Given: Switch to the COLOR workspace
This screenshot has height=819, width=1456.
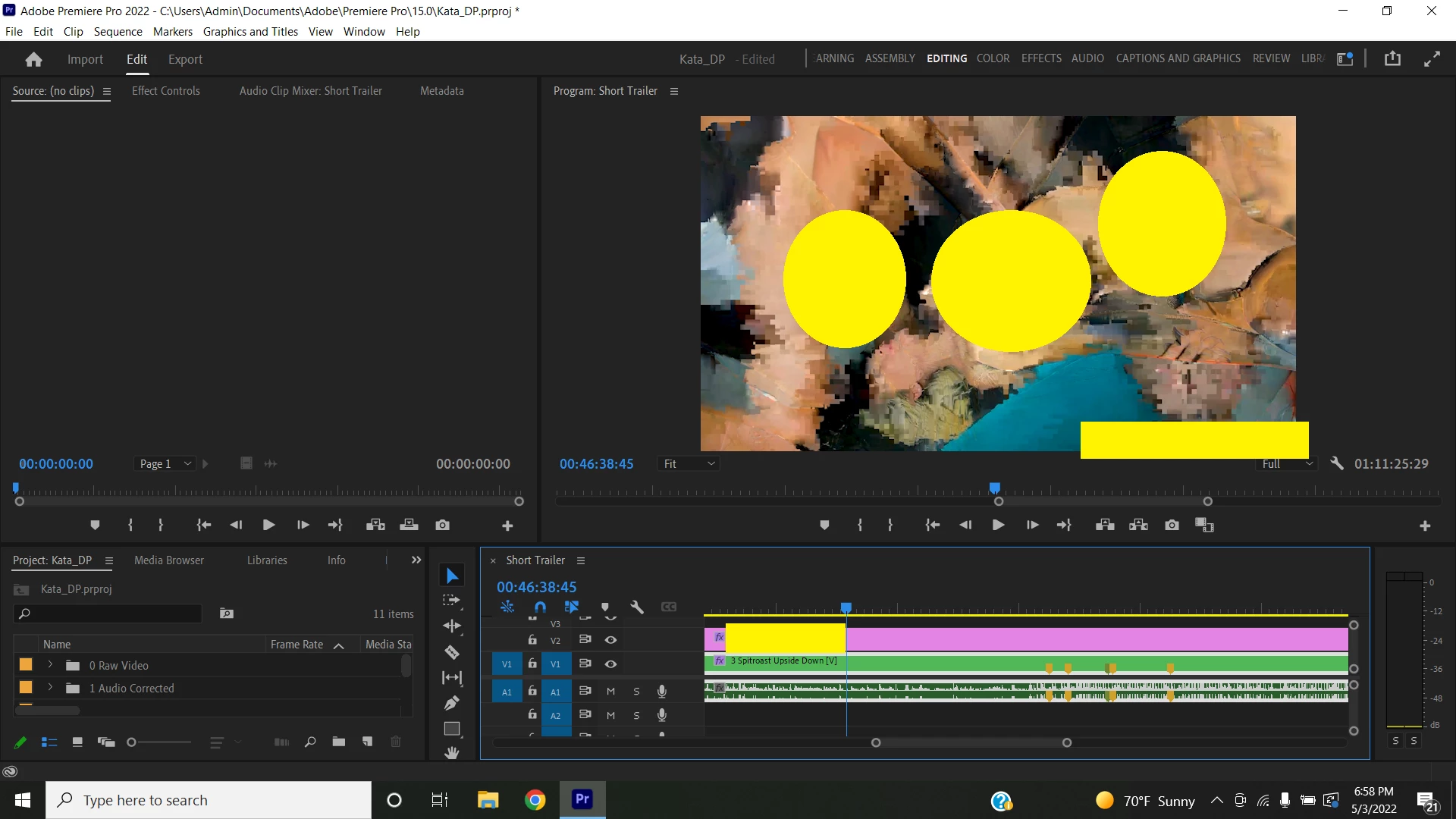Looking at the screenshot, I should (993, 58).
